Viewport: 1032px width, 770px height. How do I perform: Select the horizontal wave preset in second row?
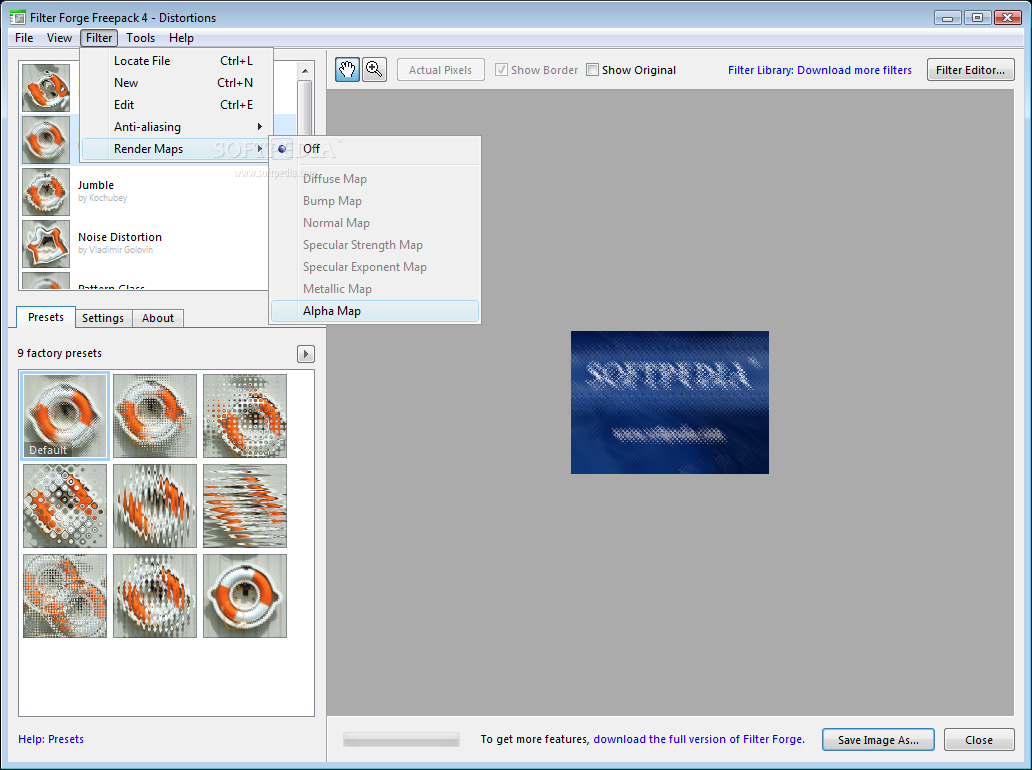pyautogui.click(x=245, y=506)
